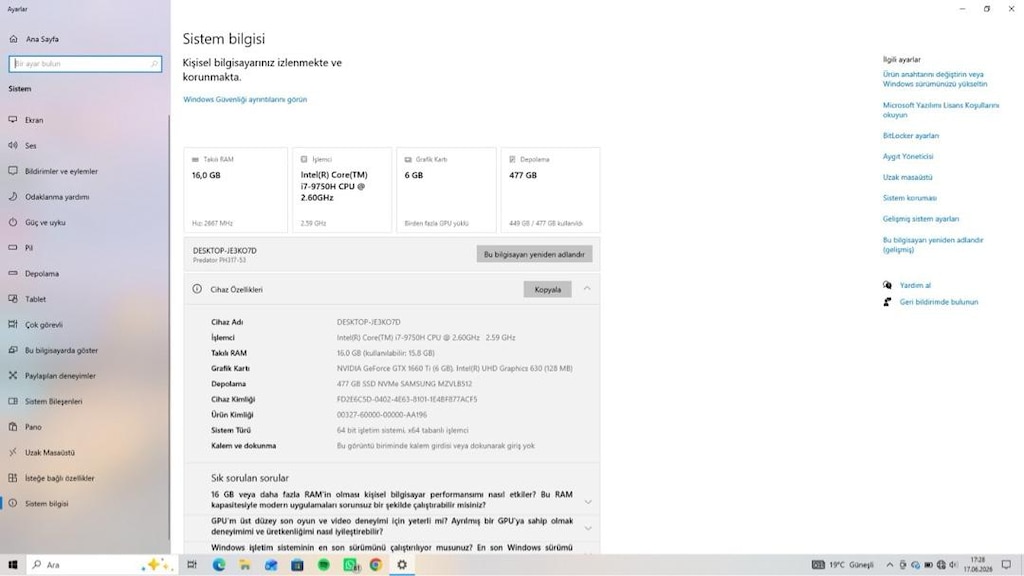Open BitLocker ayarları link

910,136
